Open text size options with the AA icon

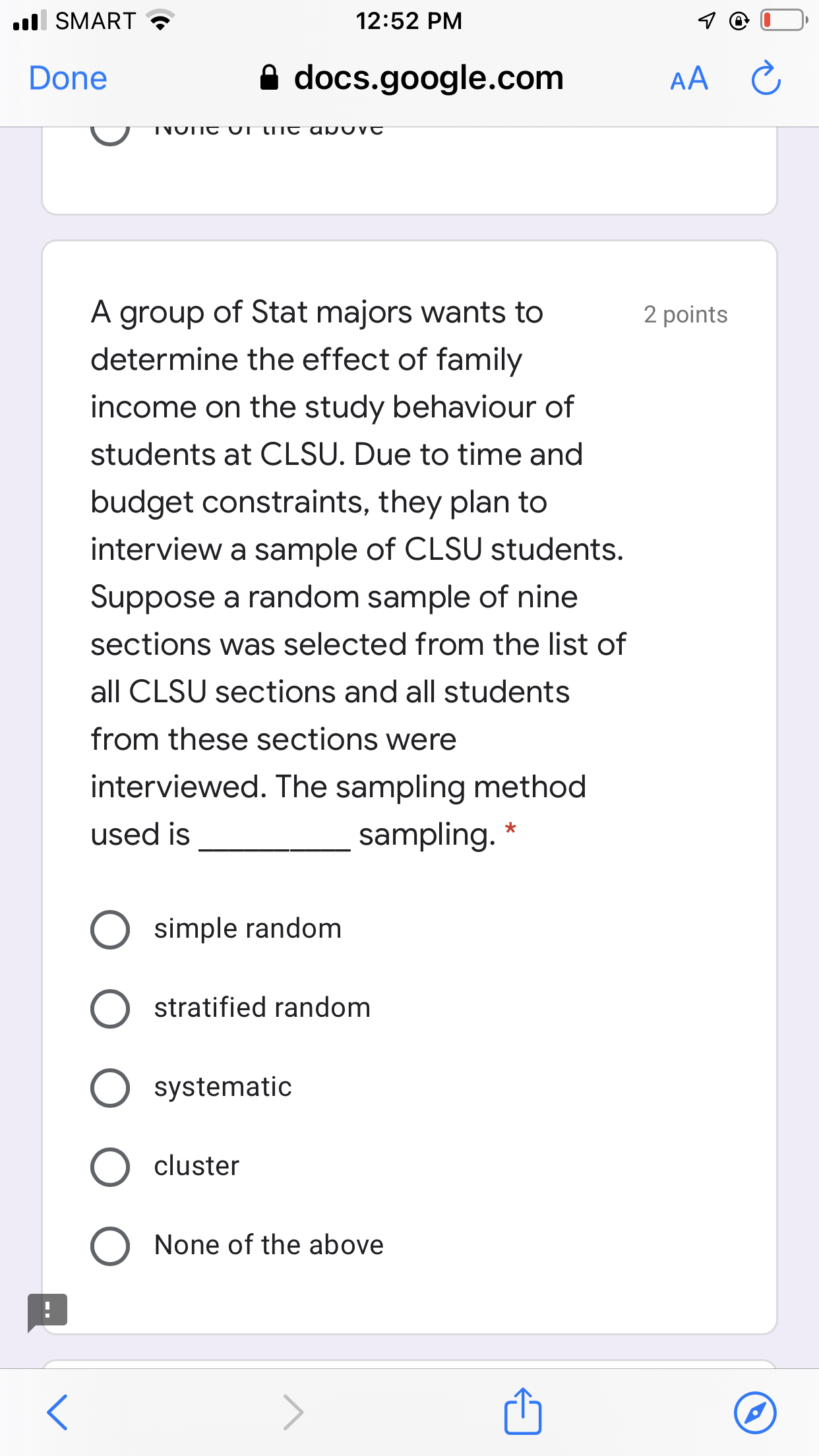coord(688,78)
